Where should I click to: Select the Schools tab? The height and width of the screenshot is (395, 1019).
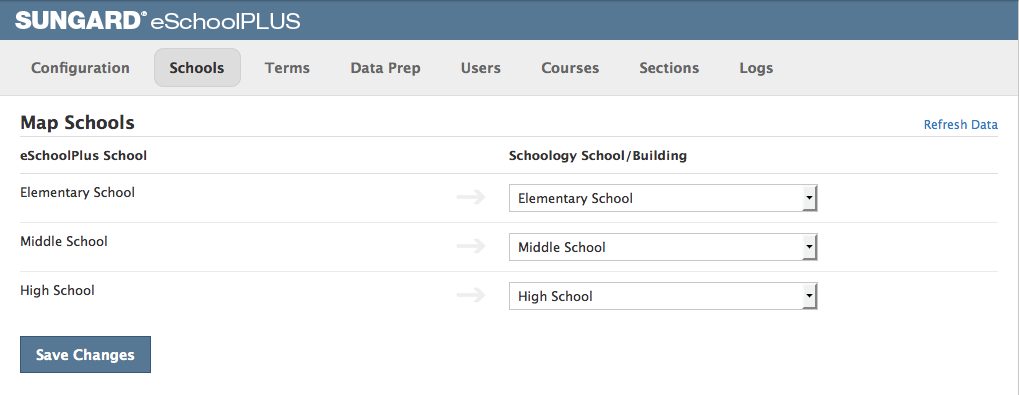pos(197,68)
